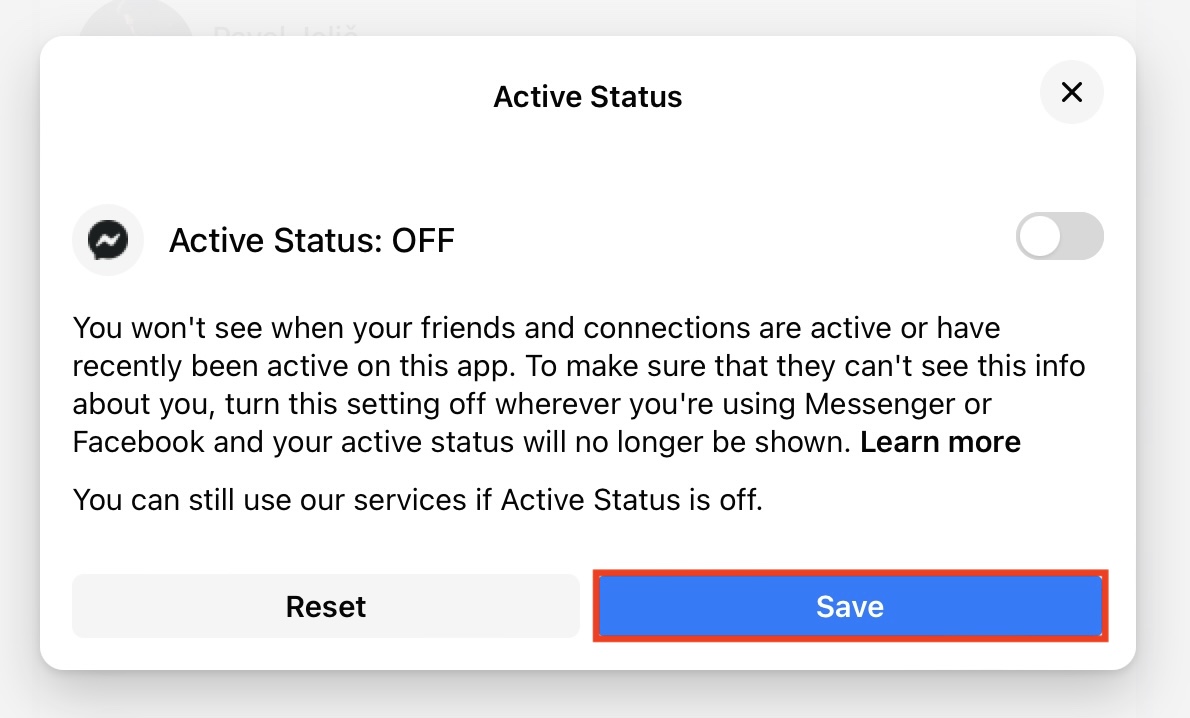Close the Active Status dialog
This screenshot has width=1190, height=718.
1071,93
